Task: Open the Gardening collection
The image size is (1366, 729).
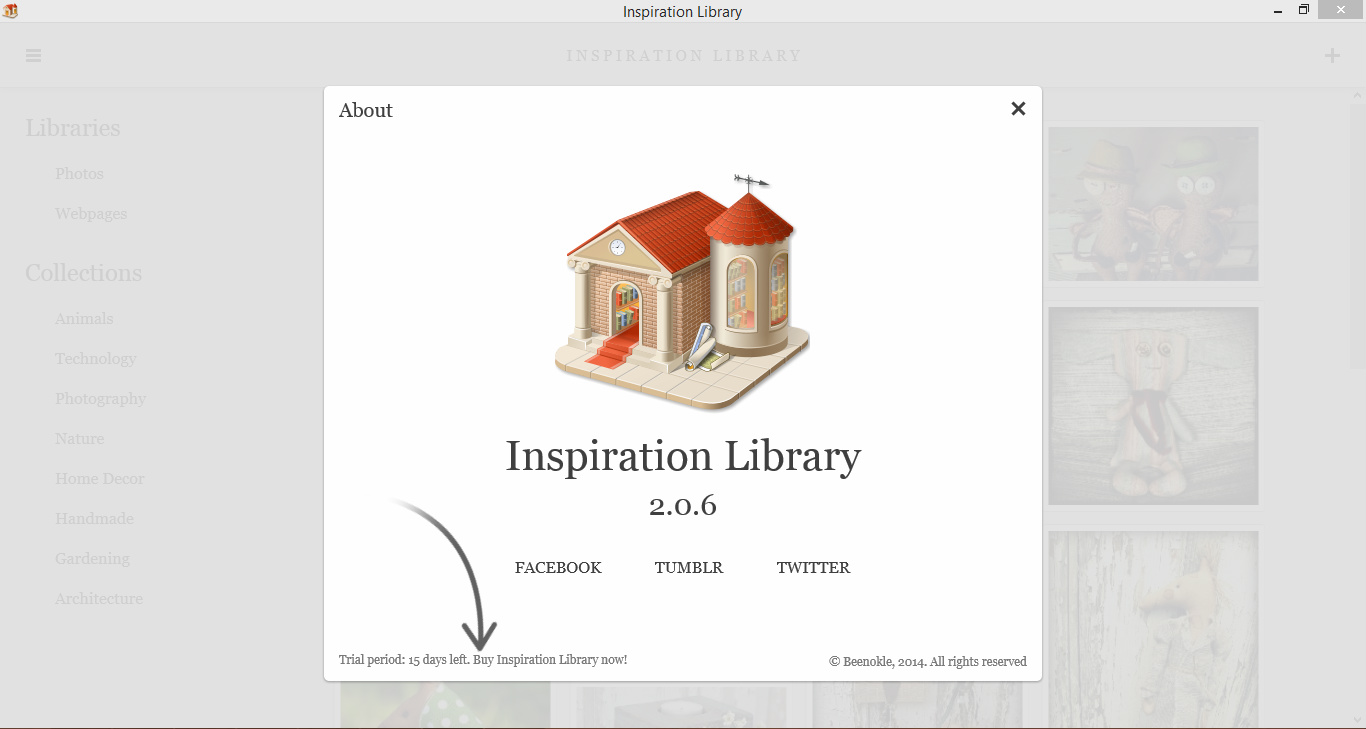Action: (x=92, y=559)
